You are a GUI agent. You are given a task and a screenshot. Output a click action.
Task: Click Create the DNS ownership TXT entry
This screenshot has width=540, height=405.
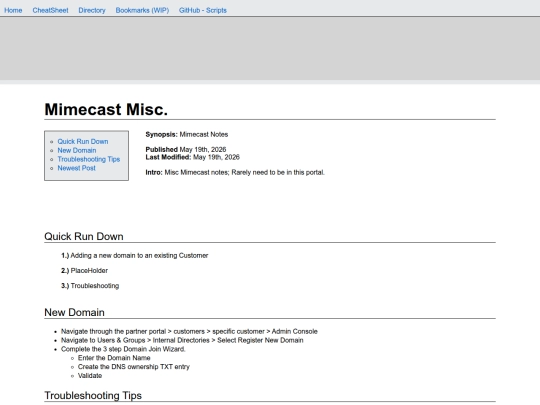134,367
